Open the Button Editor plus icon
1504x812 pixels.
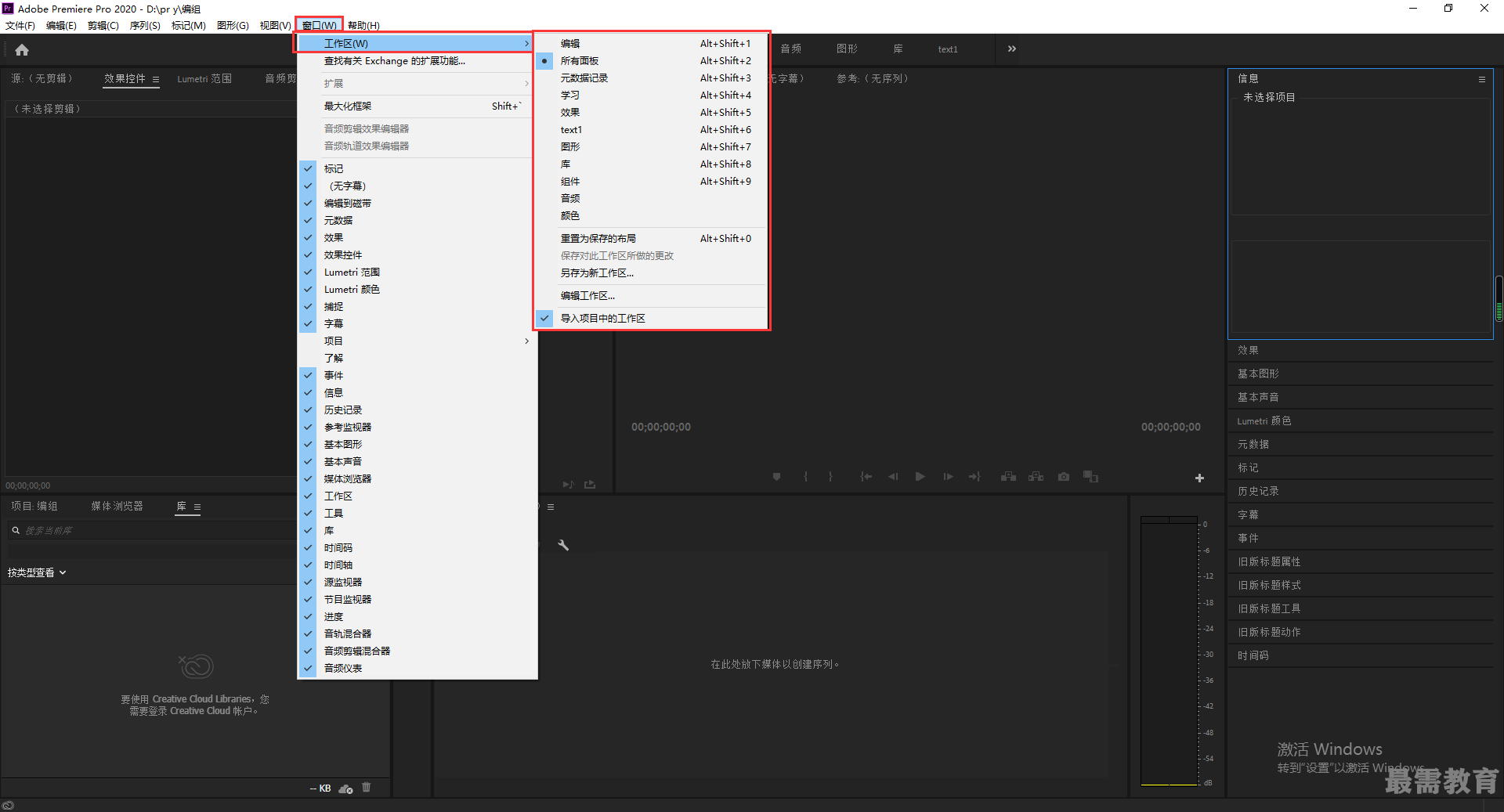point(1199,478)
